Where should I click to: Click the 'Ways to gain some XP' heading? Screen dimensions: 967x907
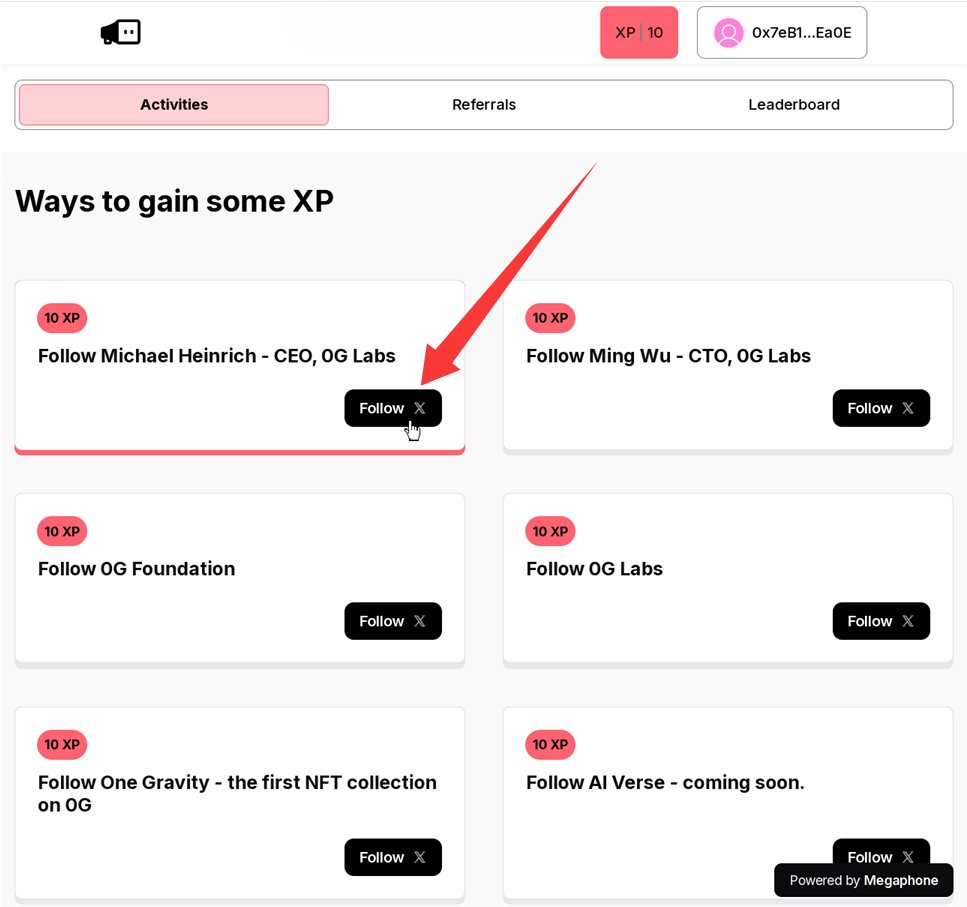click(175, 202)
